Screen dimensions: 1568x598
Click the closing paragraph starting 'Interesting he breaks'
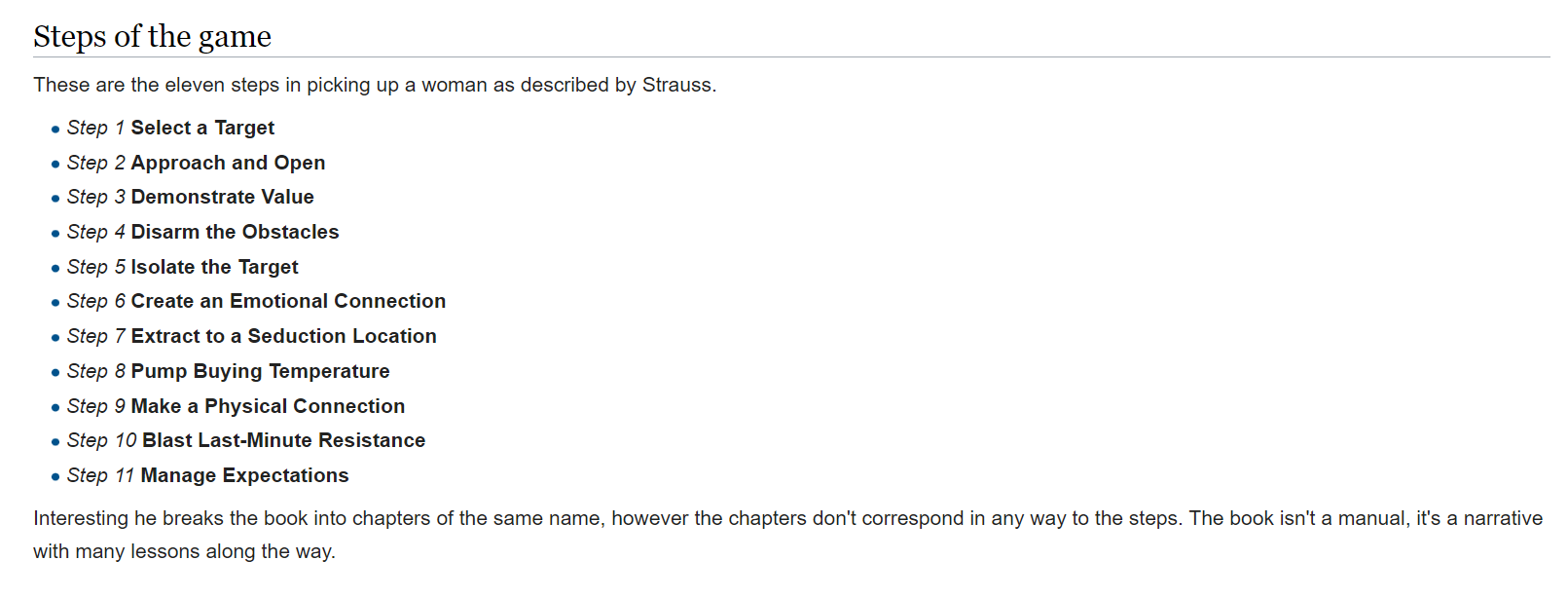pyautogui.click(x=788, y=535)
